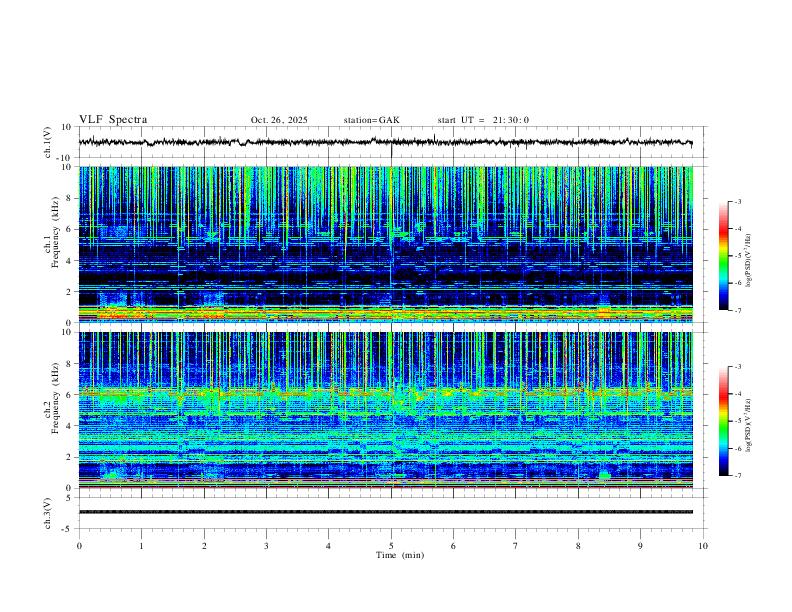This screenshot has width=792, height=612.
Task: Click the ch.3 voltage trace band
Action: [385, 512]
